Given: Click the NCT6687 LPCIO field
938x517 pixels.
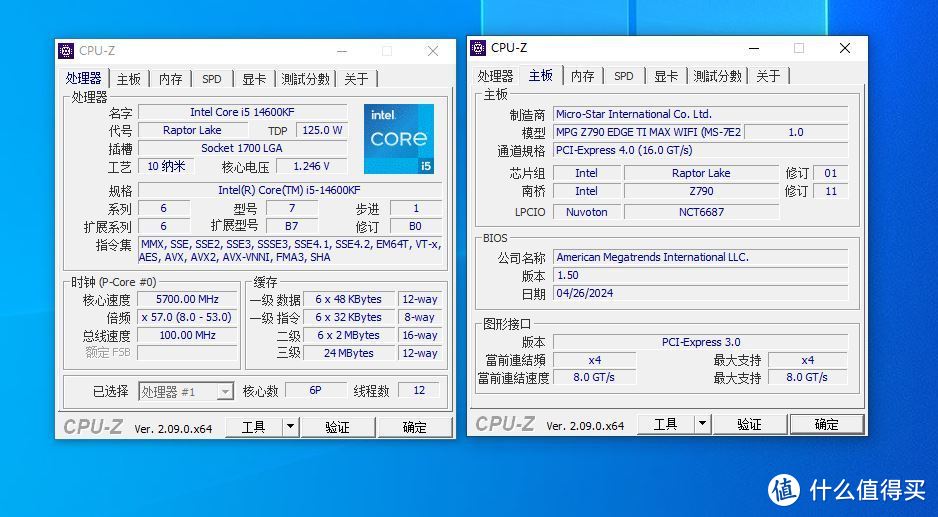Looking at the screenshot, I should [x=701, y=212].
